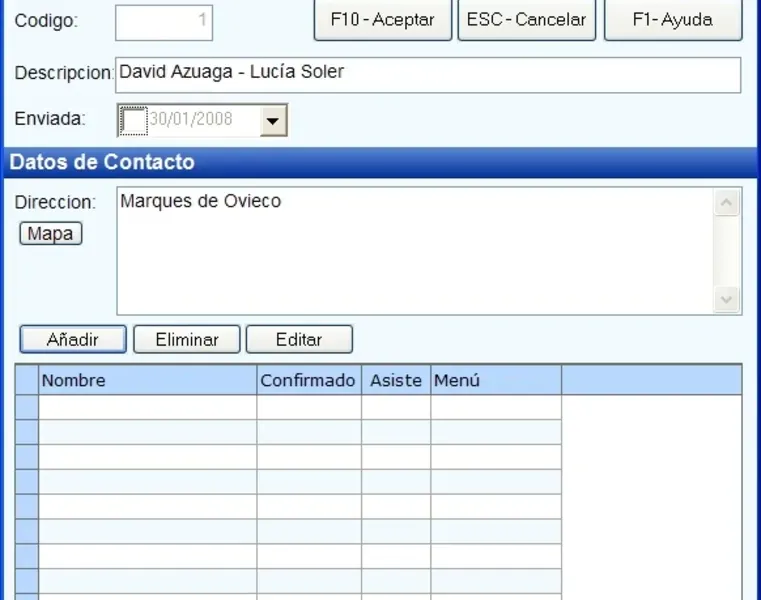Open the Enviada date dropdown arrow
This screenshot has width=761, height=600.
coord(273,120)
